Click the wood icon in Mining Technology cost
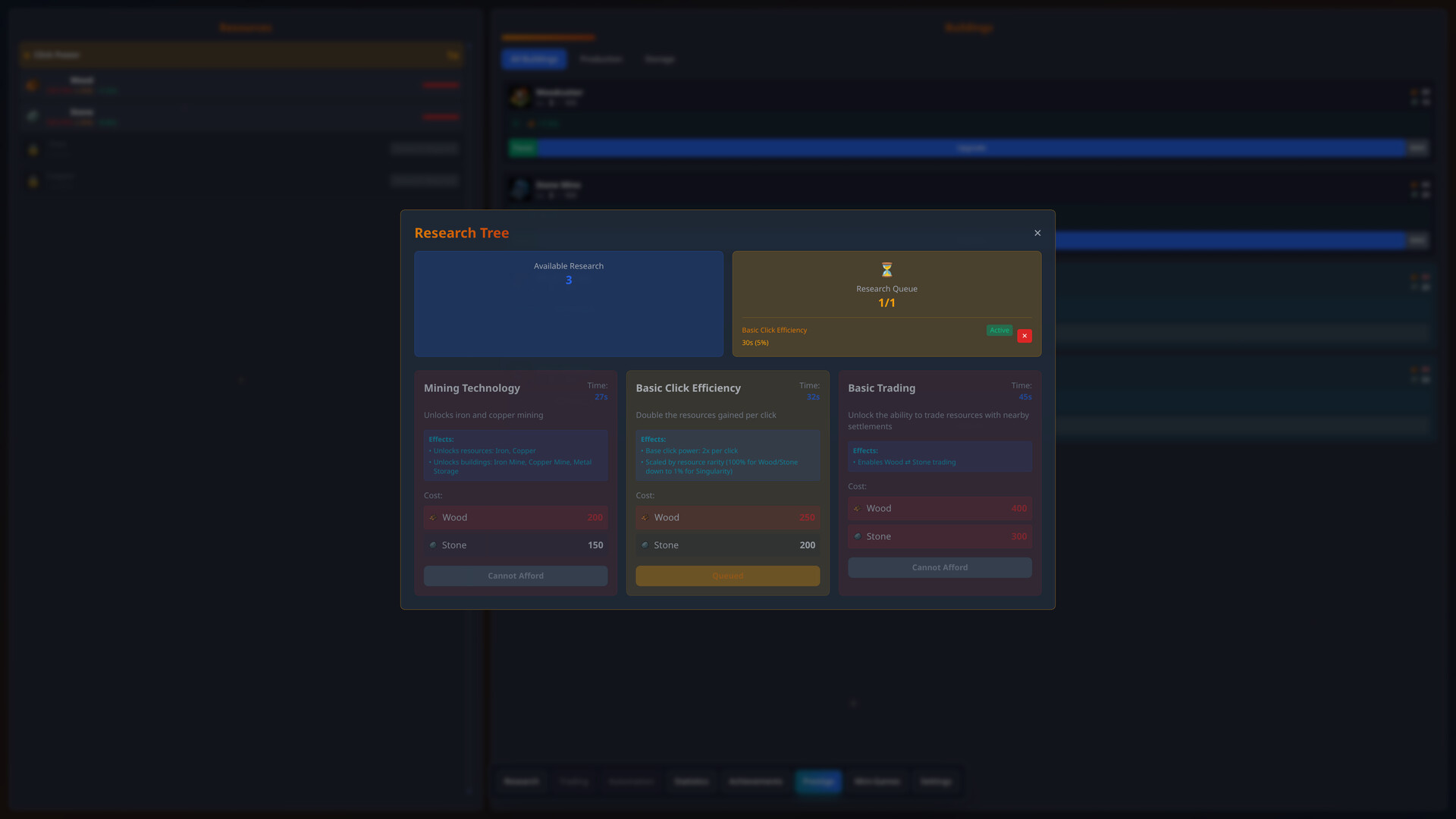Viewport: 1456px width, 819px height. 433,517
